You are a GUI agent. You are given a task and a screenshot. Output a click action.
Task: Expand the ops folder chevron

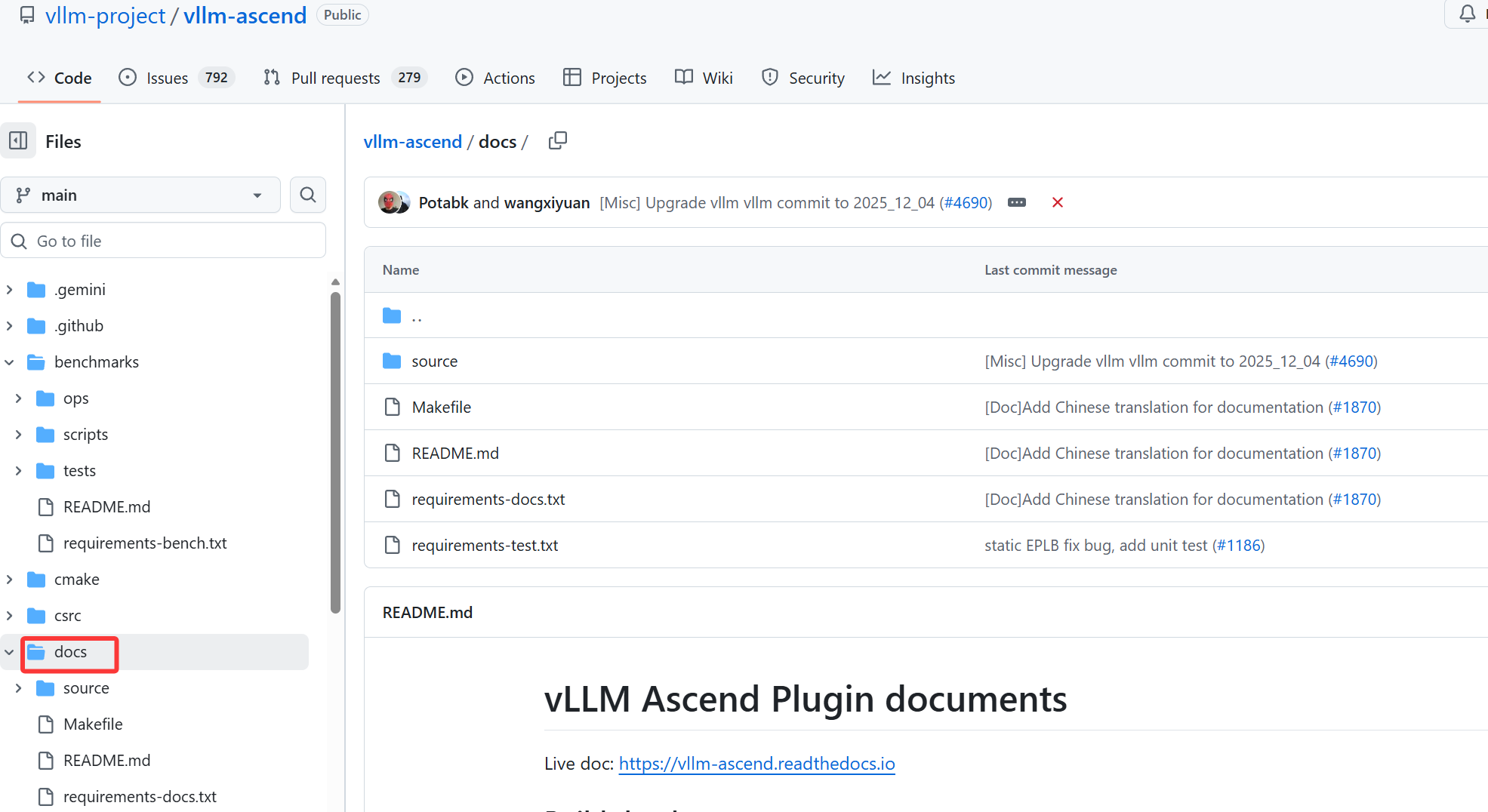(x=18, y=398)
